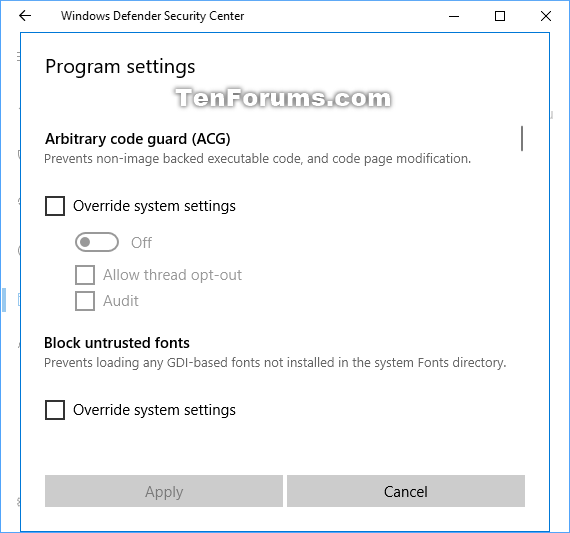570x533 pixels.
Task: Click the Program settings heading
Action: point(120,67)
